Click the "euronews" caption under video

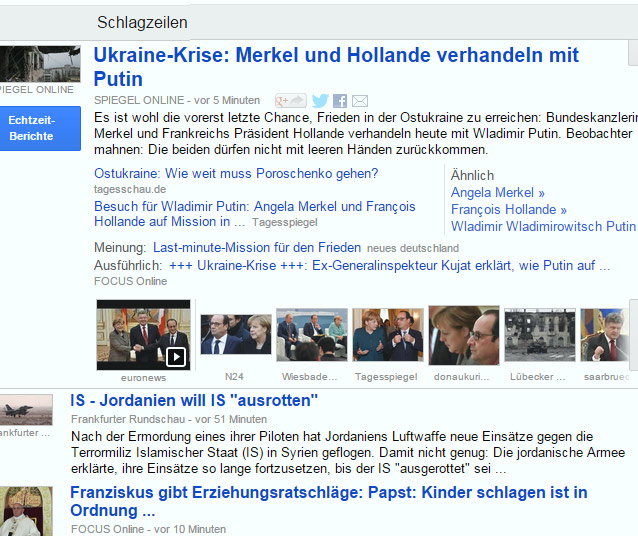coord(143,378)
